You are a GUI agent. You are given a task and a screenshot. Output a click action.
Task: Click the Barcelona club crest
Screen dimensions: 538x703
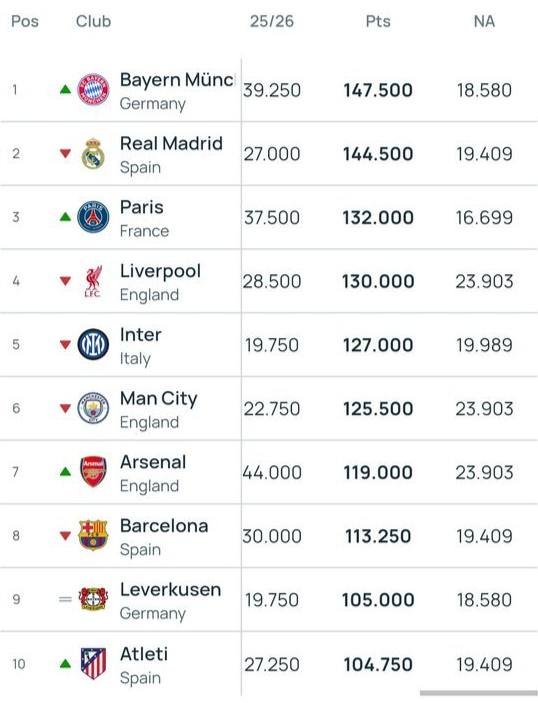coord(93,535)
